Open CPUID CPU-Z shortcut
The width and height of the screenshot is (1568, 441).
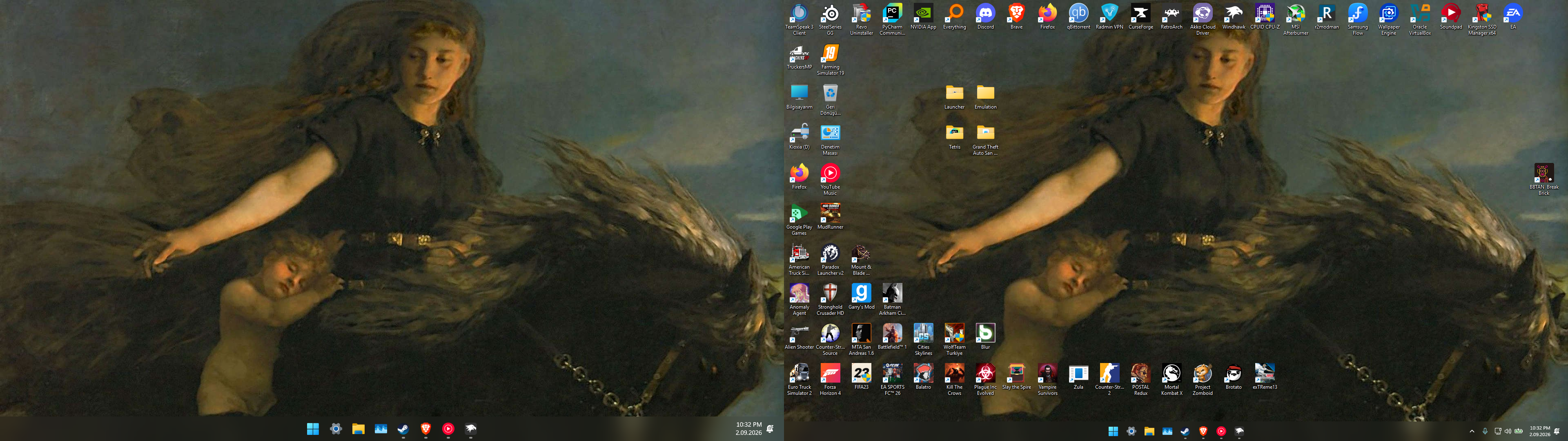[1265, 16]
